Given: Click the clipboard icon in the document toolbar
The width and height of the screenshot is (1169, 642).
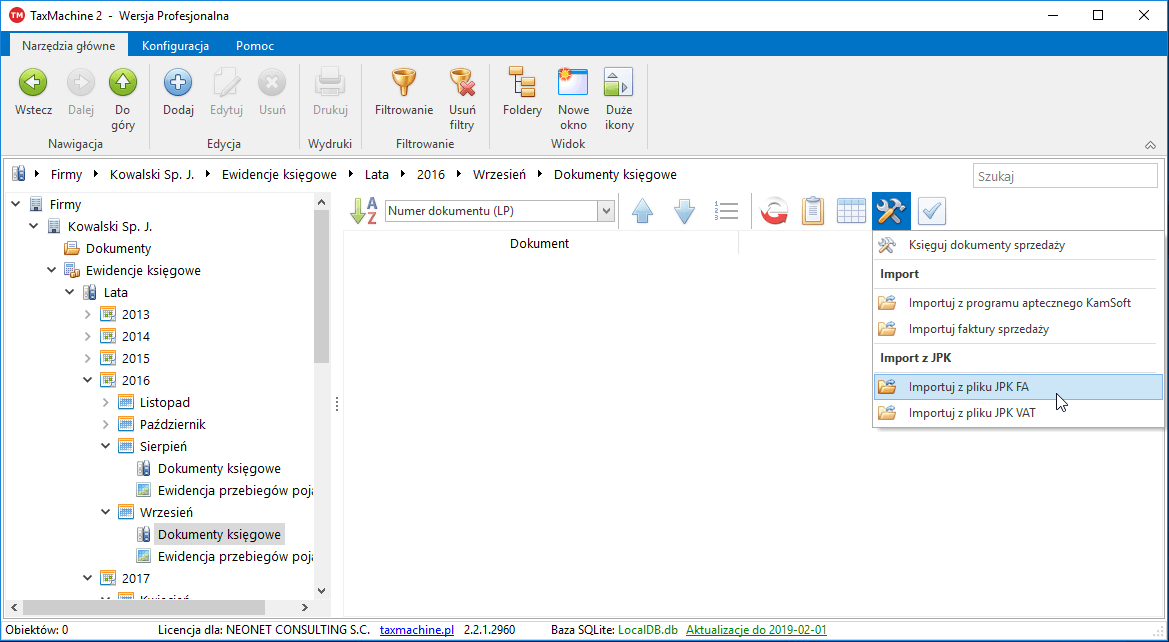Looking at the screenshot, I should [x=813, y=211].
